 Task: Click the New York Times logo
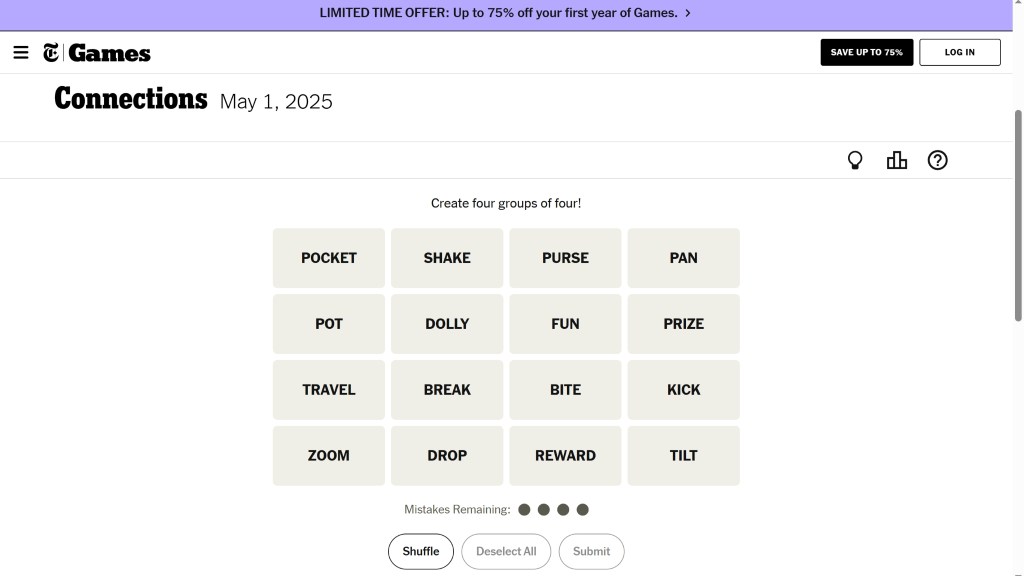[x=51, y=53]
